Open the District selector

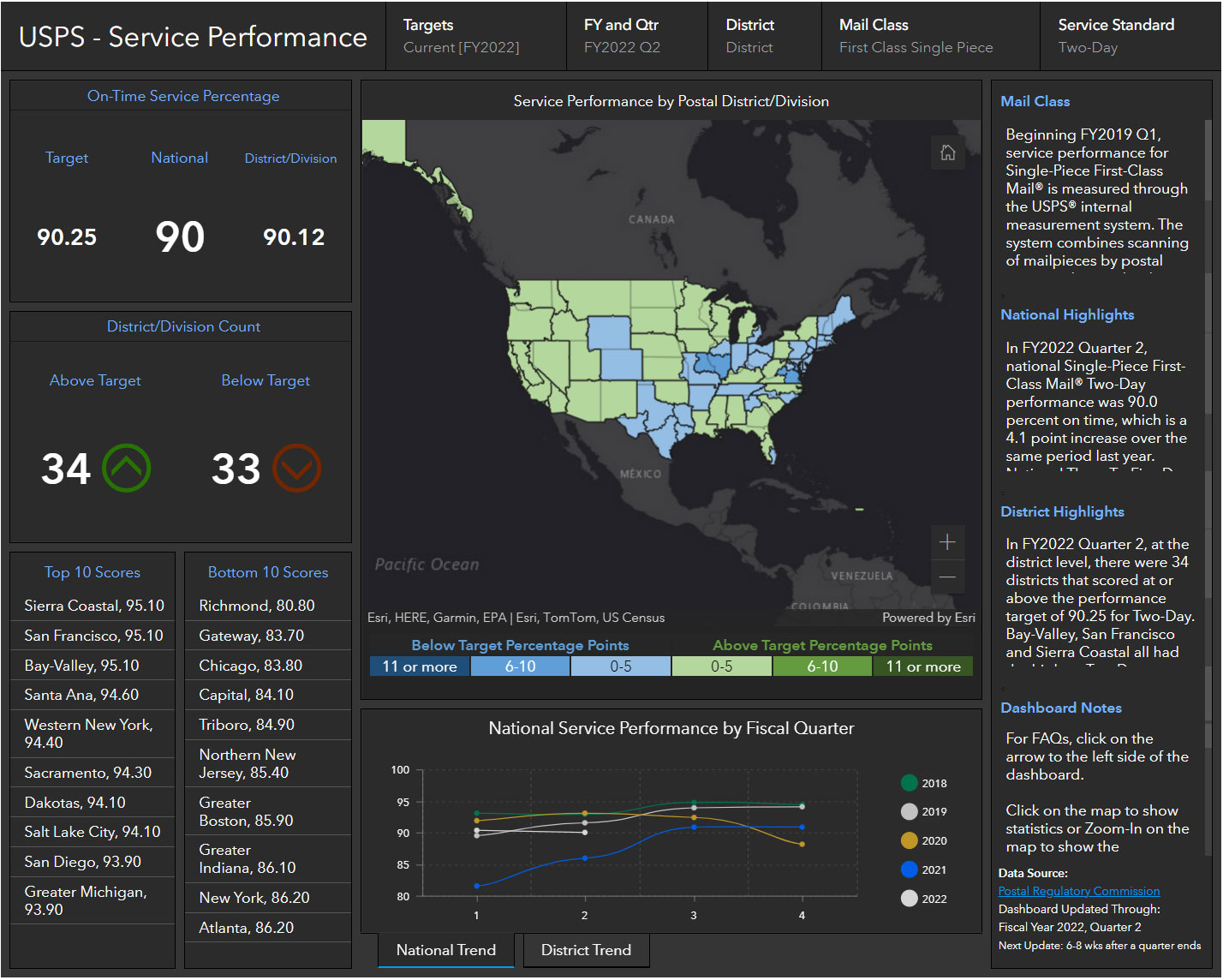pyautogui.click(x=765, y=36)
